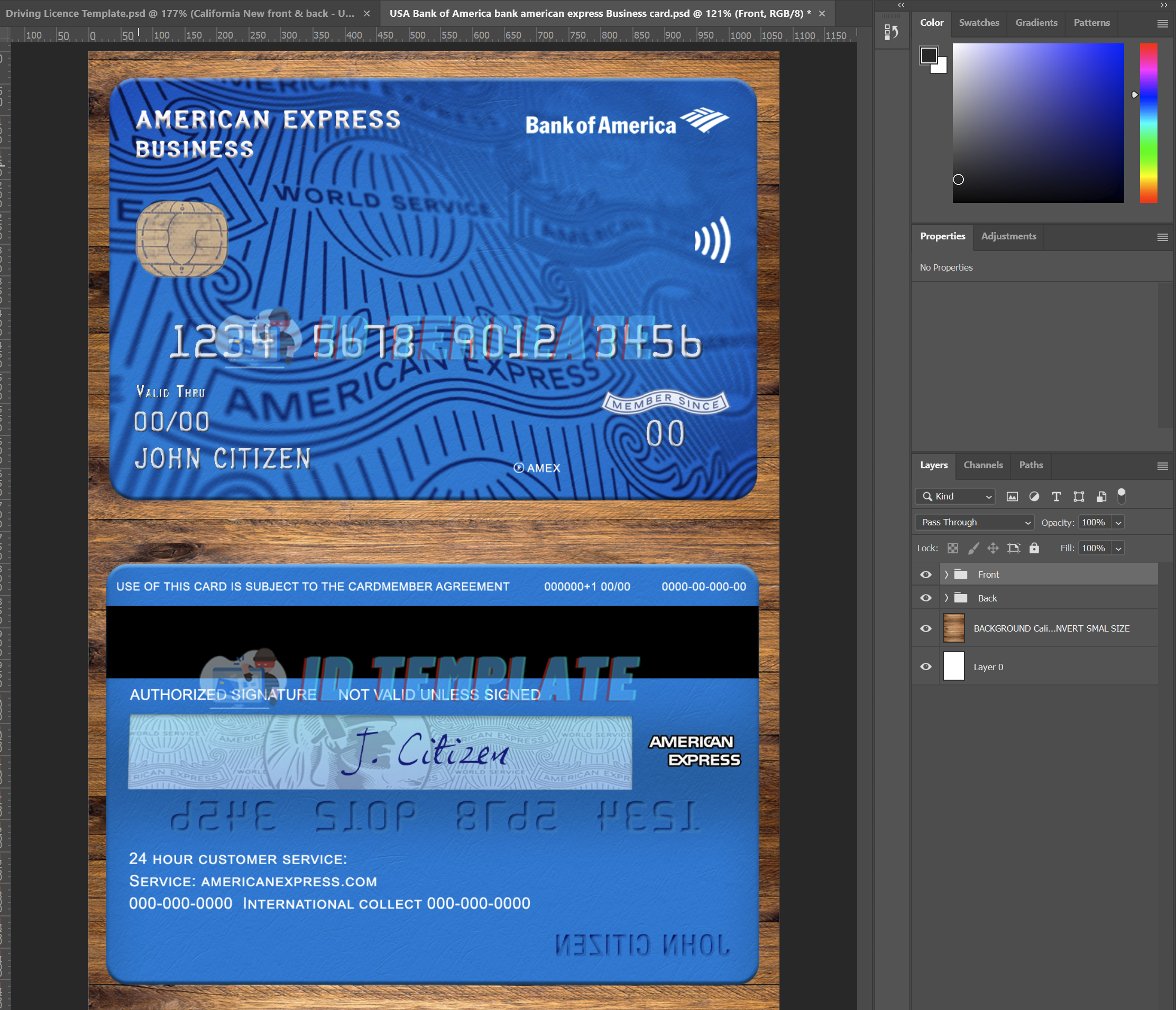This screenshot has height=1010, width=1176.
Task: Open Pass Through blend mode dropdown
Action: coord(975,522)
